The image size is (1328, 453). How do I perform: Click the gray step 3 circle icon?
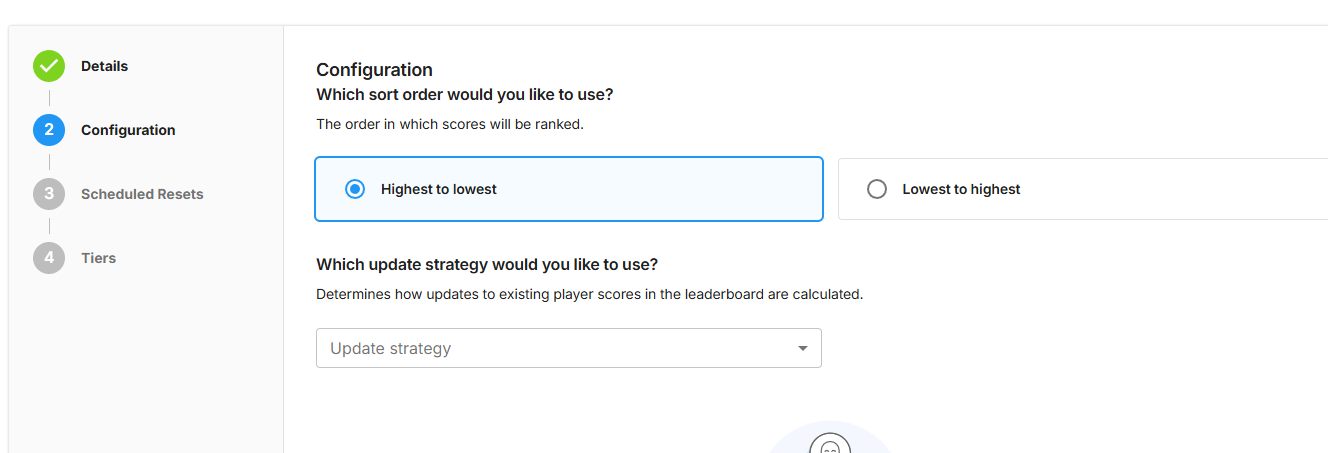coord(49,194)
